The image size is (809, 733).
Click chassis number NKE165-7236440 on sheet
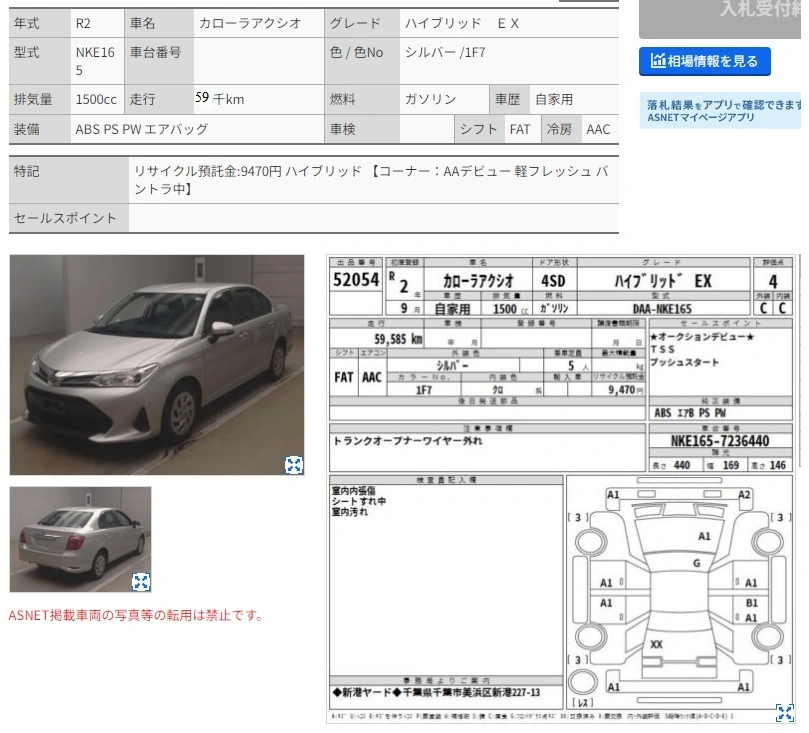click(x=720, y=441)
